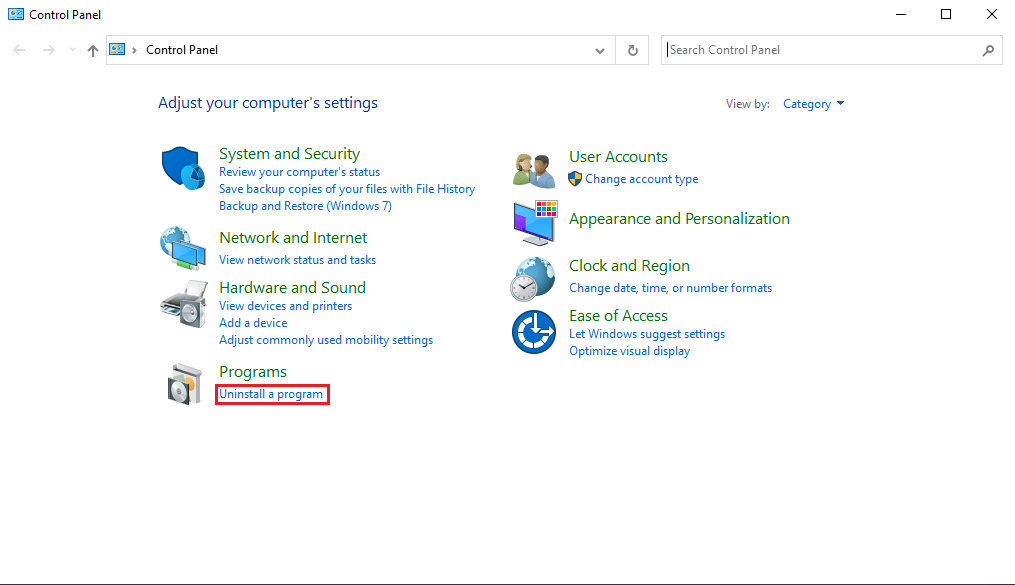Select the Clock and Region globe icon
The height and width of the screenshot is (585, 1015).
click(533, 278)
